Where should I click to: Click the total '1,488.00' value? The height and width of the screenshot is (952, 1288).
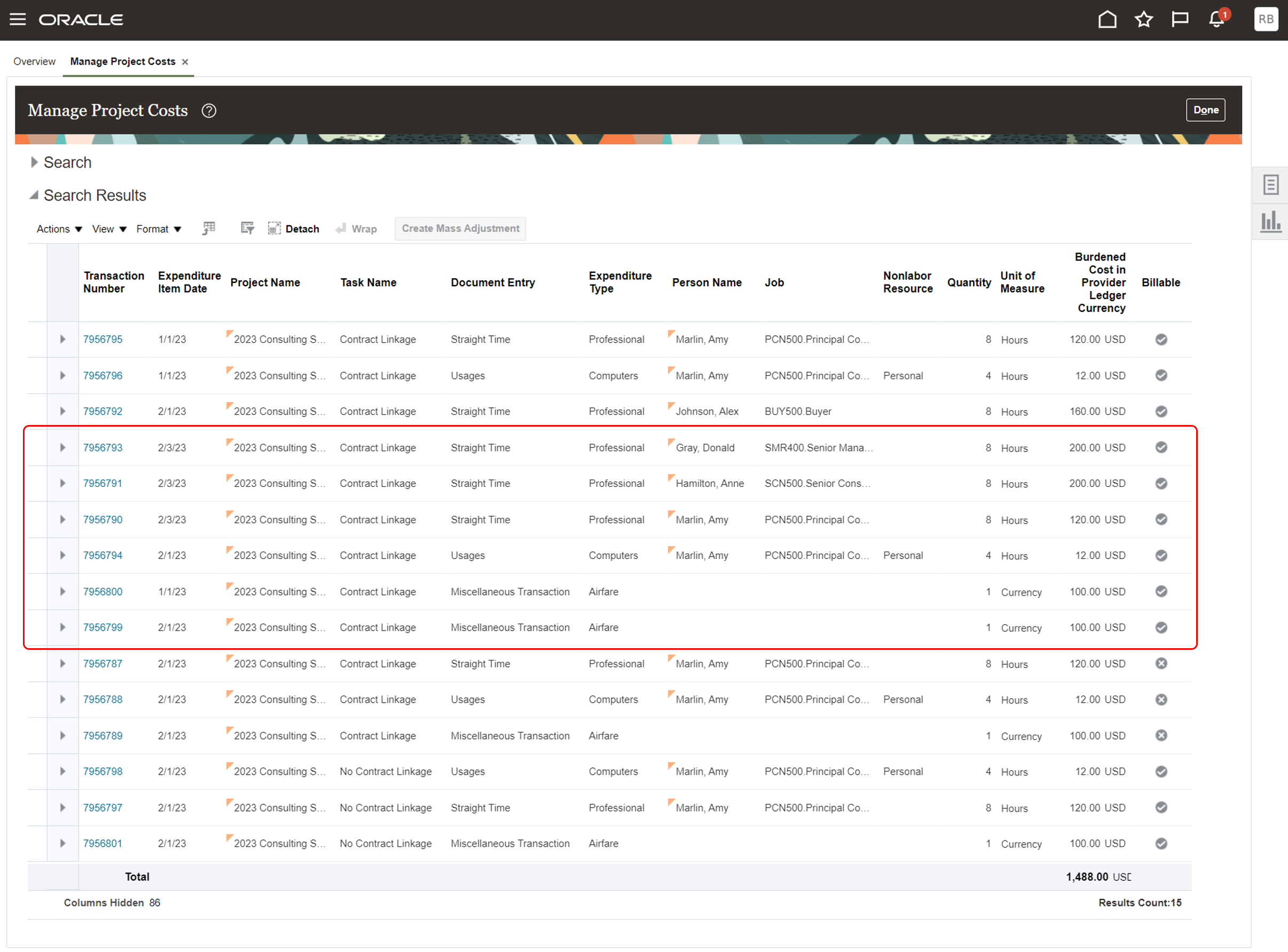point(1086,877)
